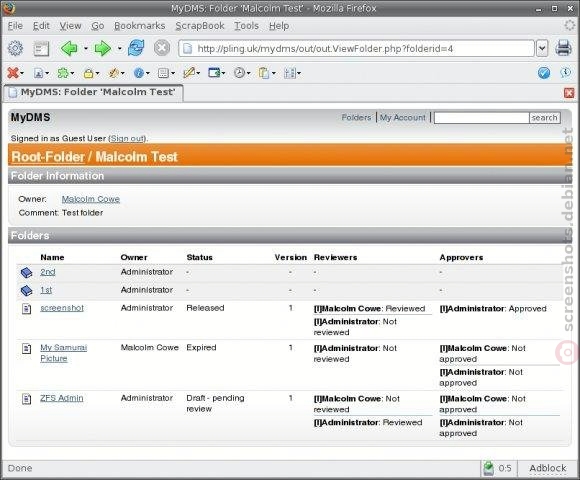The height and width of the screenshot is (480, 580).
Task: Click the page icon inside the address bar
Action: coord(188,48)
